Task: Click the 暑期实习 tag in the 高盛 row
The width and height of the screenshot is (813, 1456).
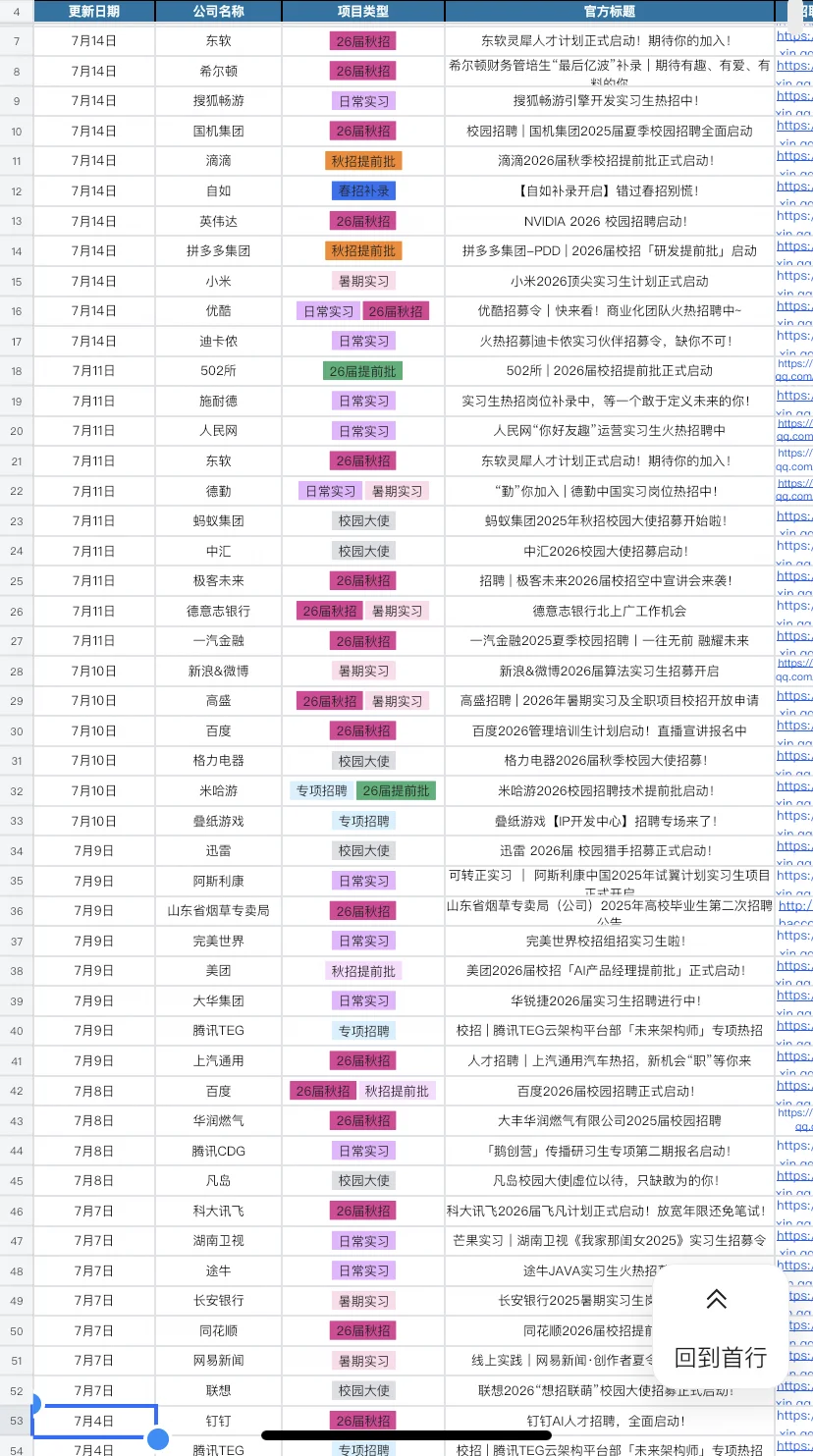Action: tap(397, 701)
